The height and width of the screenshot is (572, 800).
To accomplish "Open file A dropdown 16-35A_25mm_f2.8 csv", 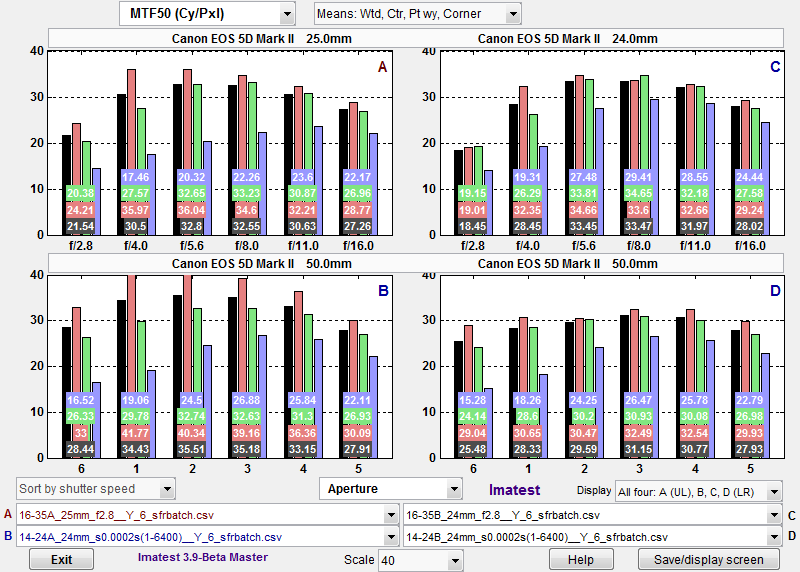I will pos(207,515).
